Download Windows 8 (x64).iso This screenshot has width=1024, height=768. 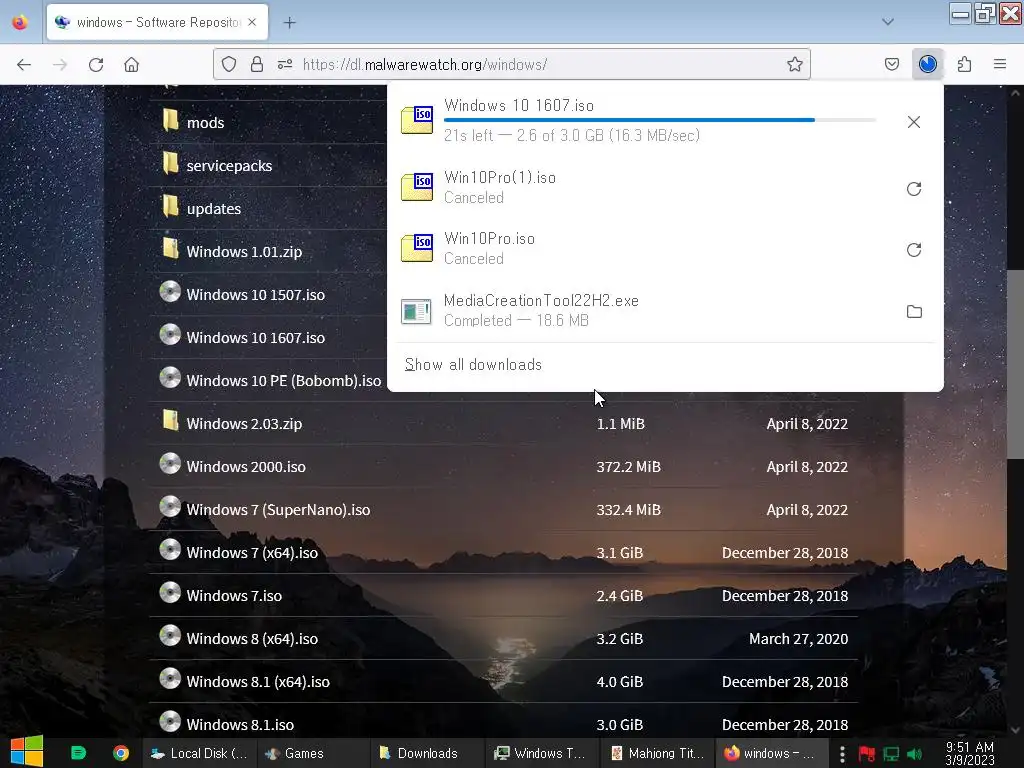click(x=252, y=639)
